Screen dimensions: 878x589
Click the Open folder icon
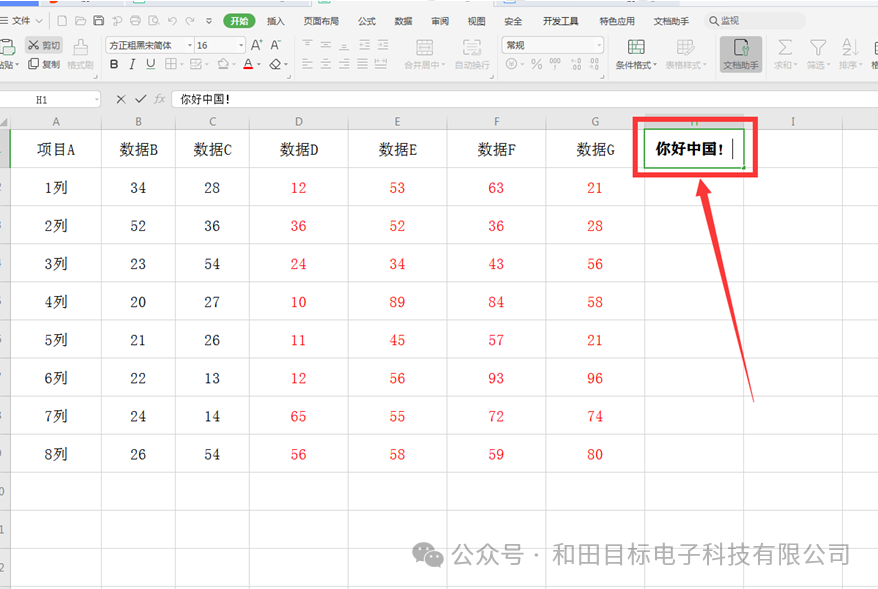click(x=81, y=21)
